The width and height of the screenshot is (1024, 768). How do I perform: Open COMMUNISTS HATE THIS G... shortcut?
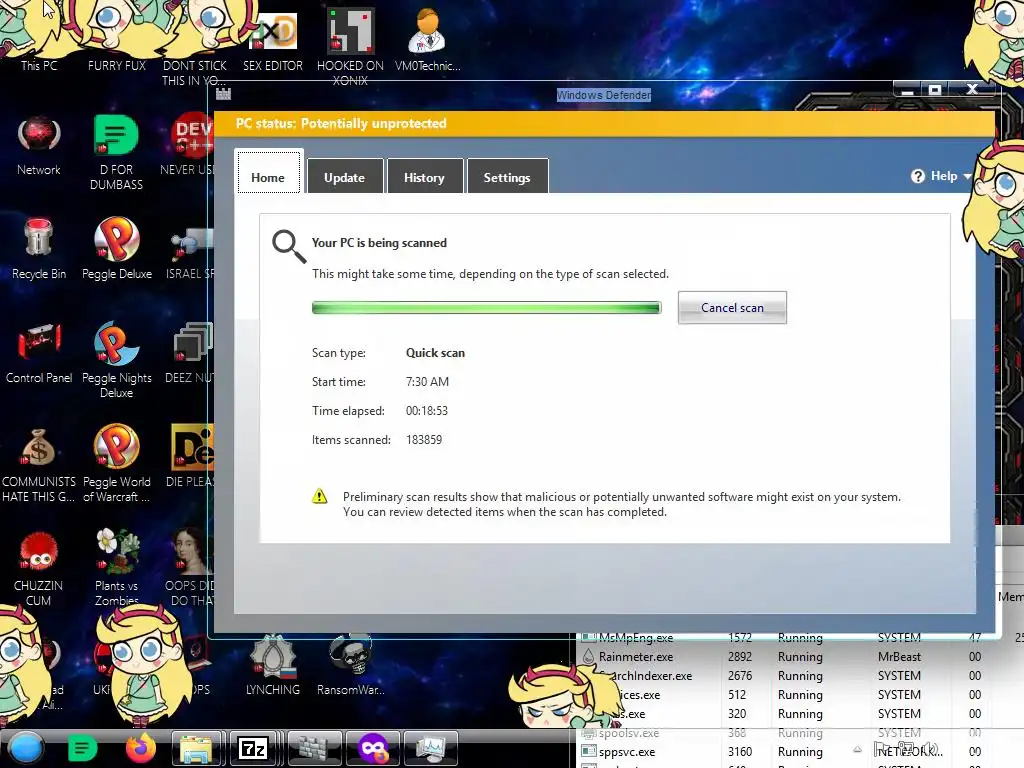(x=39, y=464)
